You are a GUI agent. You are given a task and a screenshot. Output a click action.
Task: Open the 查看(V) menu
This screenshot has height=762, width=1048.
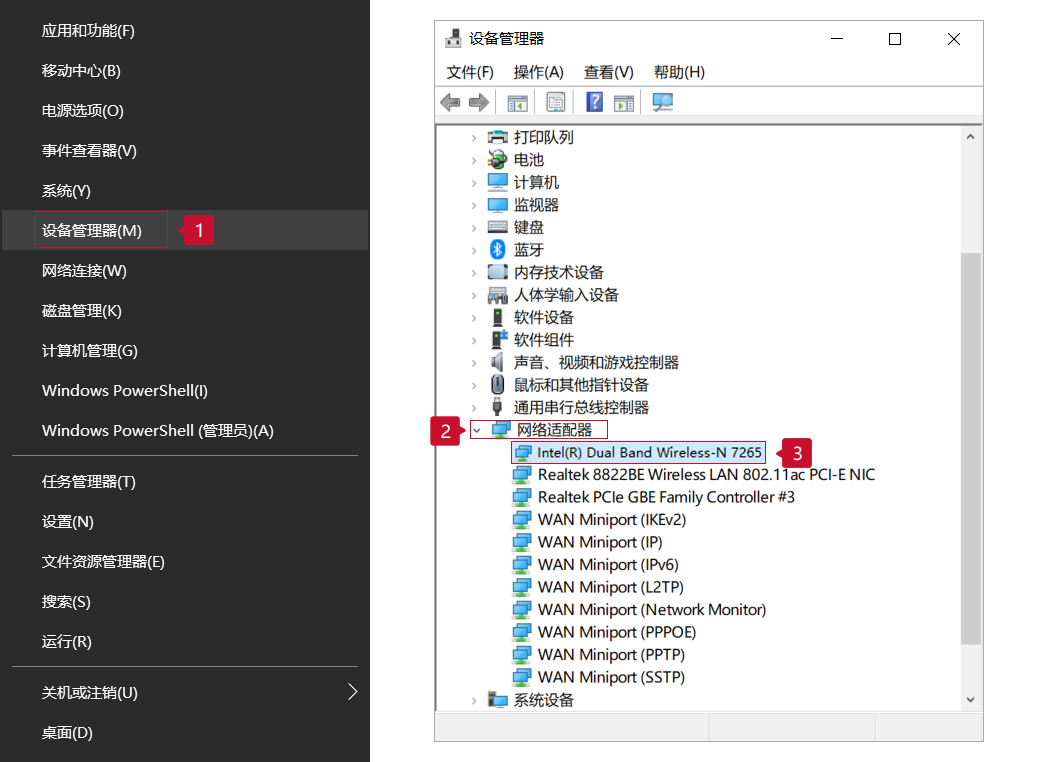pos(608,72)
